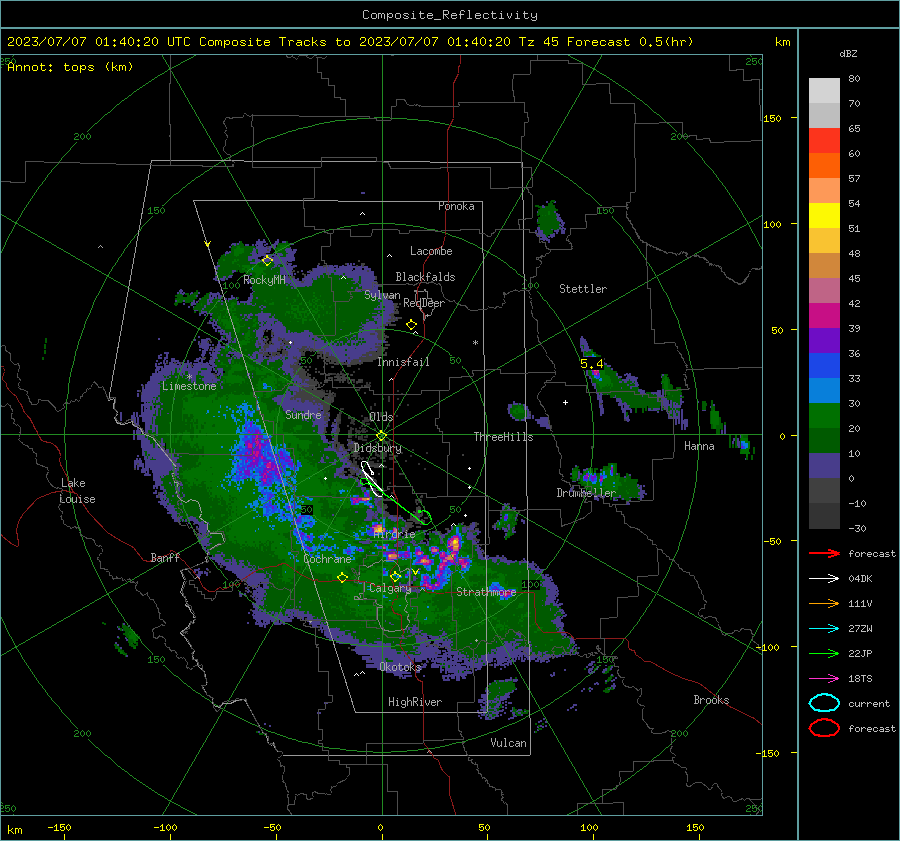900x841 pixels.
Task: Select the red 60–65 dBZ color swatch
Action: (824, 141)
